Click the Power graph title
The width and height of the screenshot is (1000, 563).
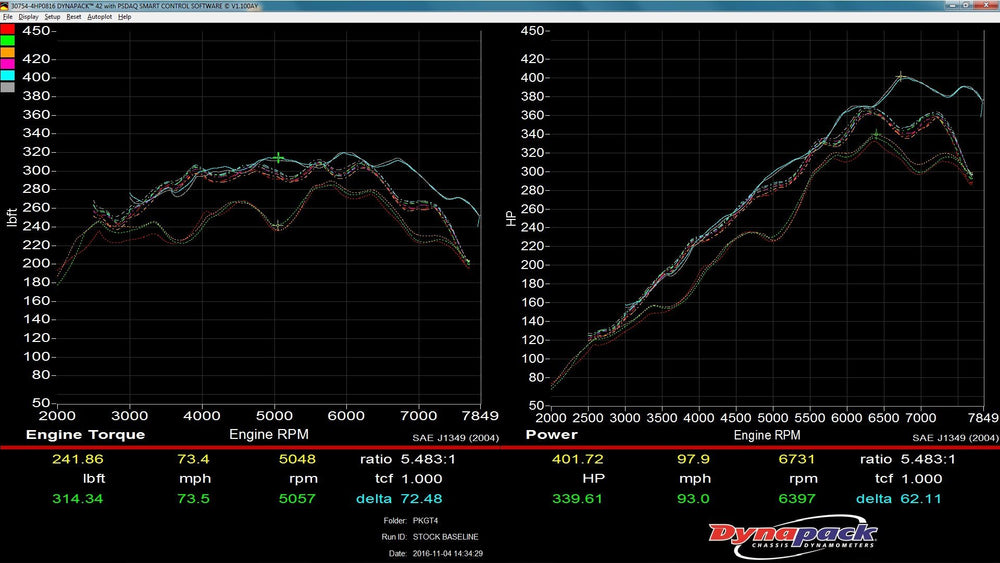(551, 435)
